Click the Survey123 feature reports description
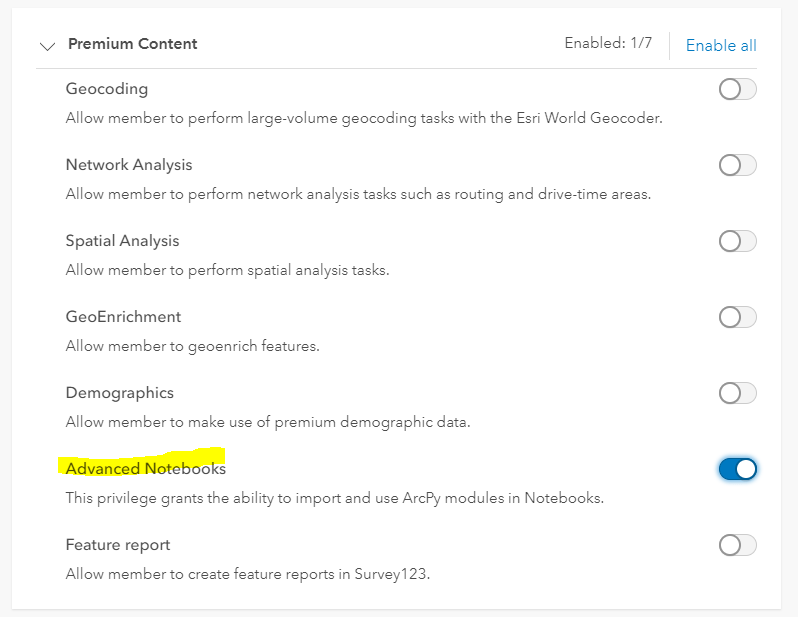Image resolution: width=798 pixels, height=617 pixels. click(248, 574)
